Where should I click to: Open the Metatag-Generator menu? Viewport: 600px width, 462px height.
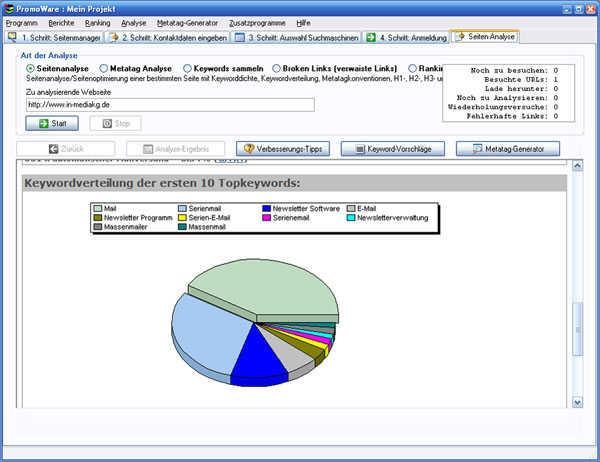[x=187, y=23]
